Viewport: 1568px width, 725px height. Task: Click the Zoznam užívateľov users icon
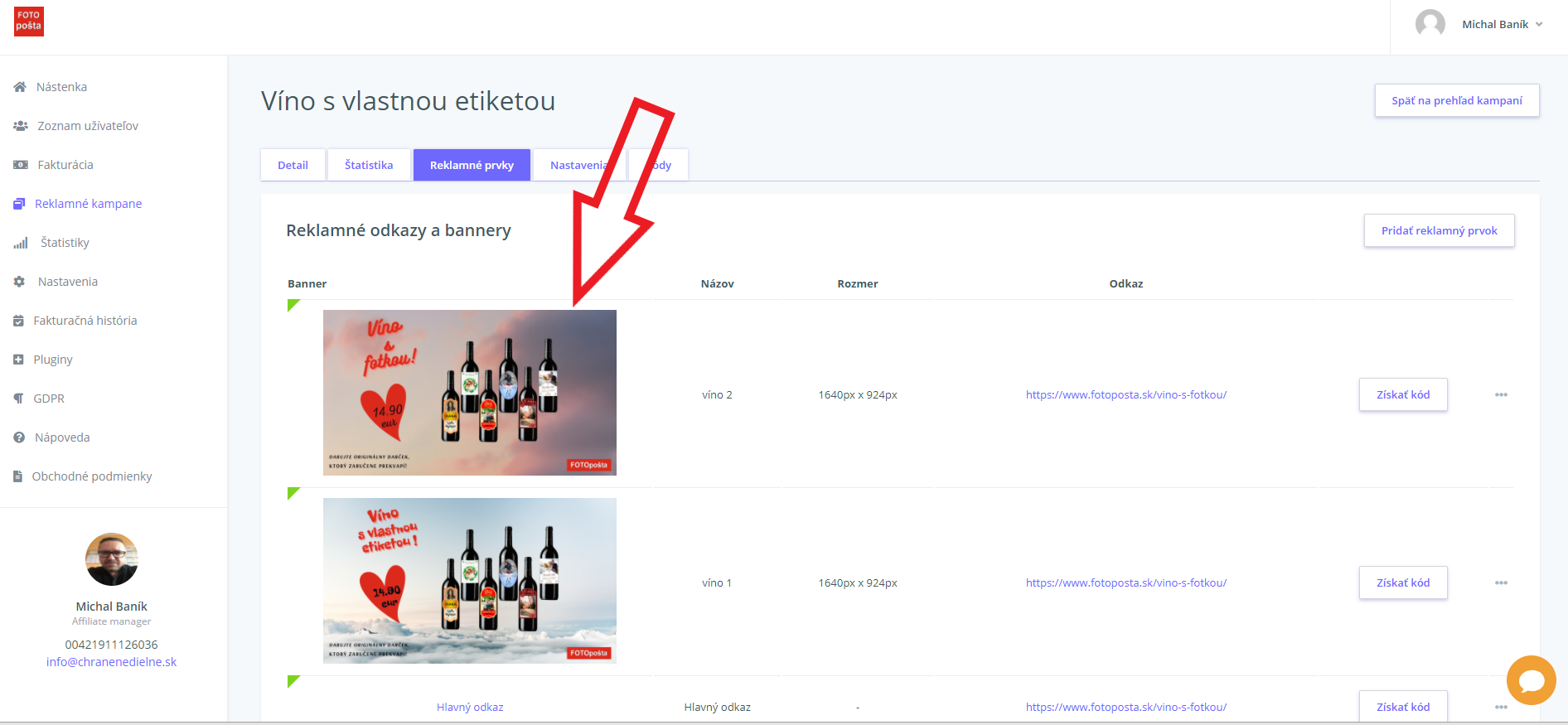[x=21, y=126]
